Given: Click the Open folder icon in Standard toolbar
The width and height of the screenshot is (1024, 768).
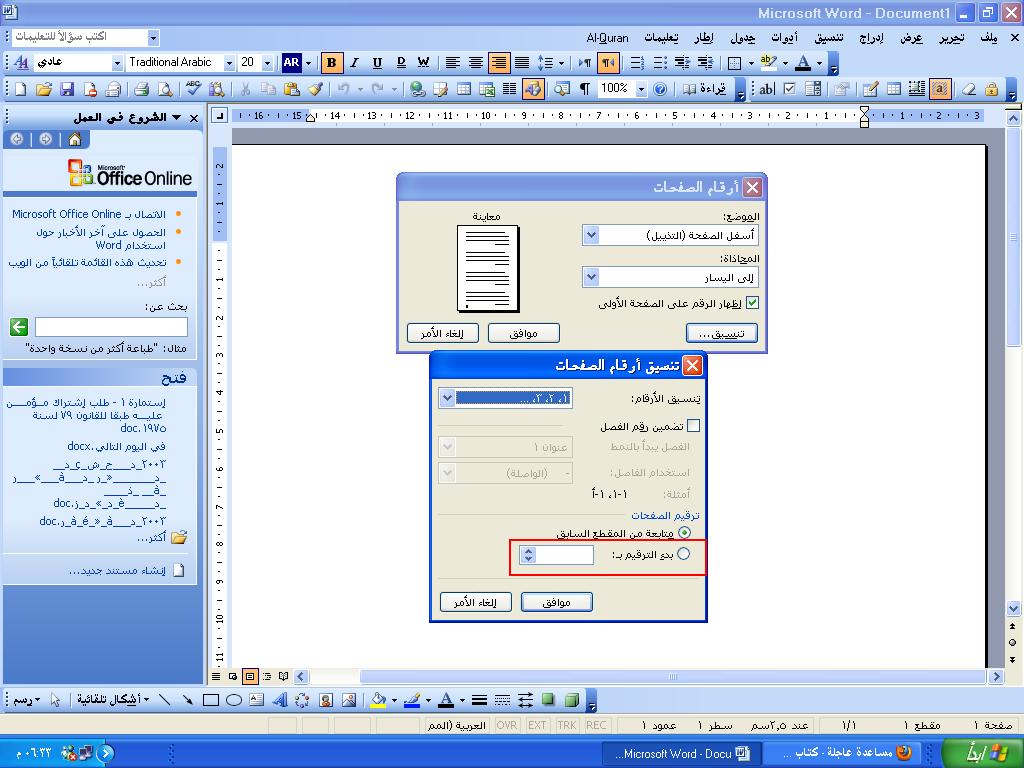Looking at the screenshot, I should coord(44,89).
